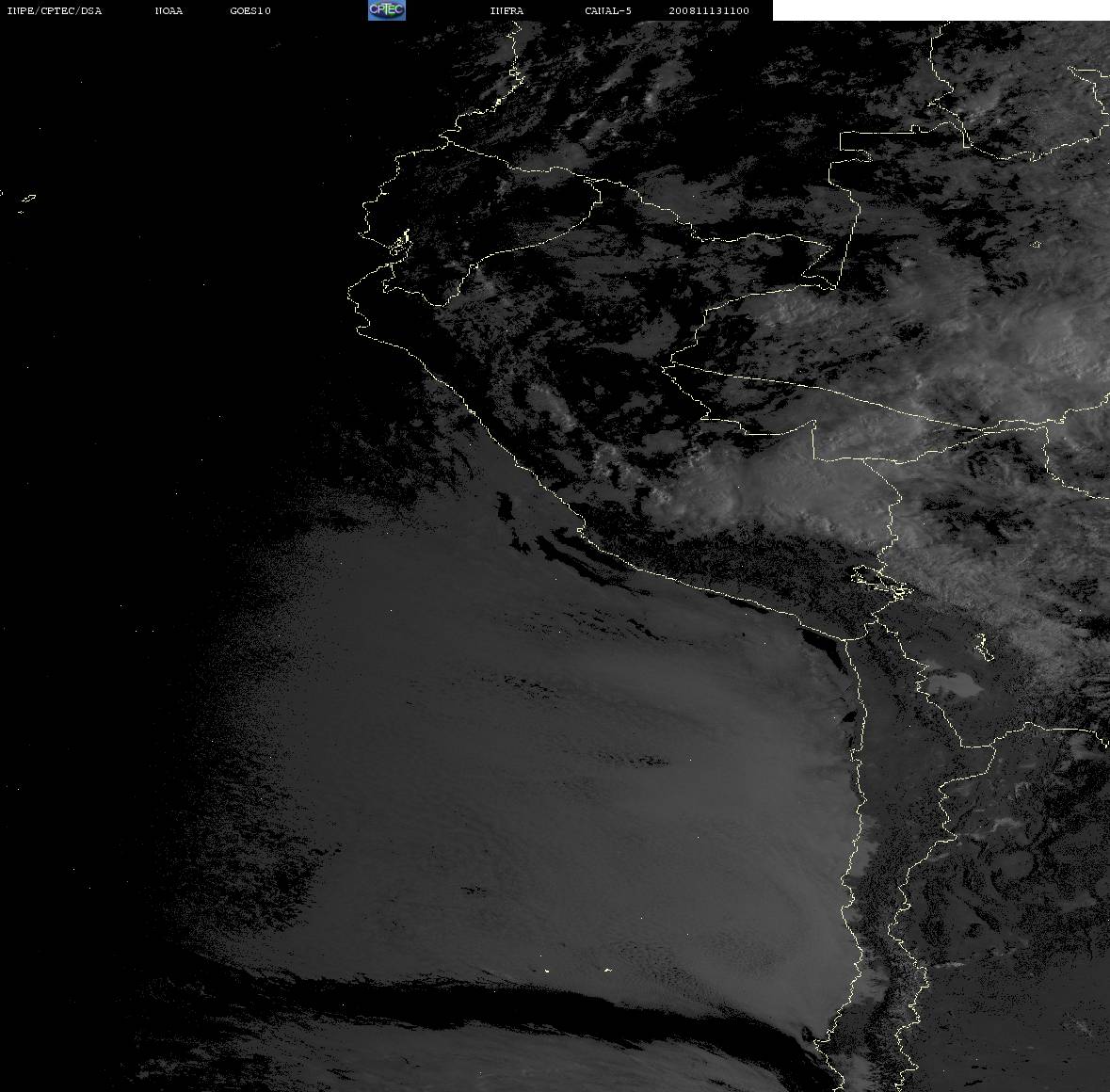This screenshot has width=1110, height=1092.
Task: Click the Galapagos island outline on the left edge
Action: (x=28, y=198)
